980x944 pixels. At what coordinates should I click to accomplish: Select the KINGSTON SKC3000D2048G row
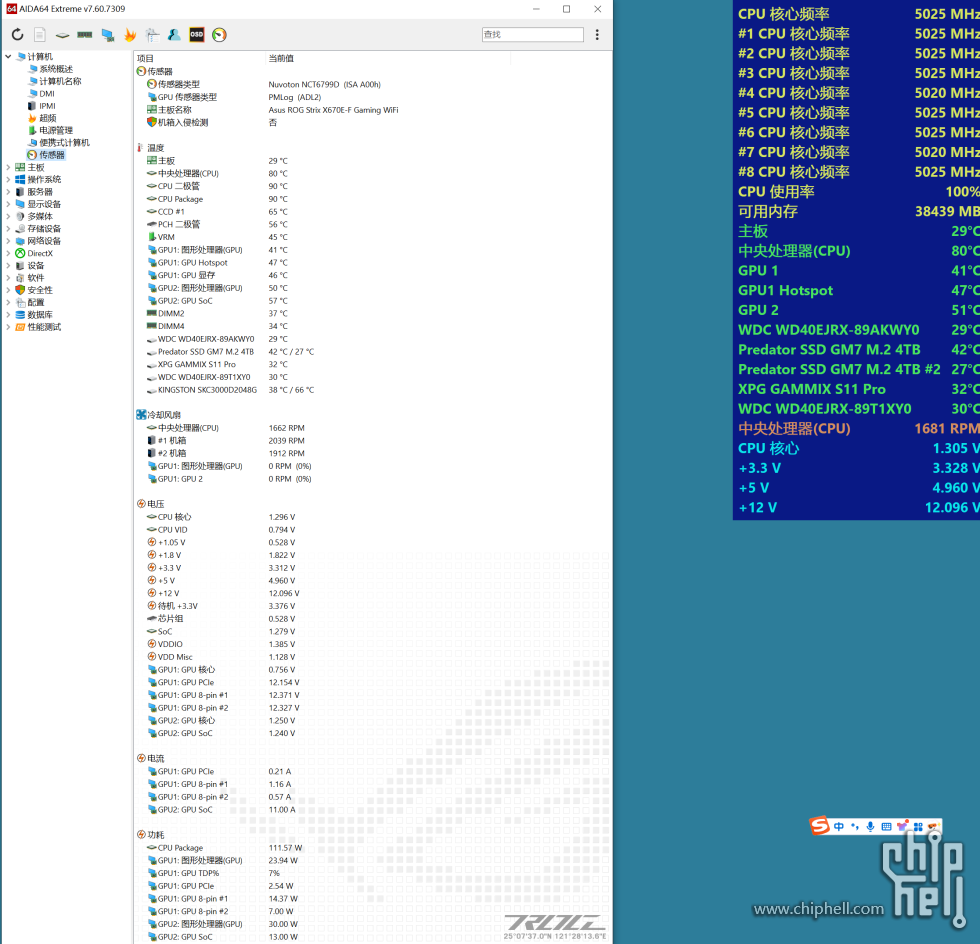point(372,389)
